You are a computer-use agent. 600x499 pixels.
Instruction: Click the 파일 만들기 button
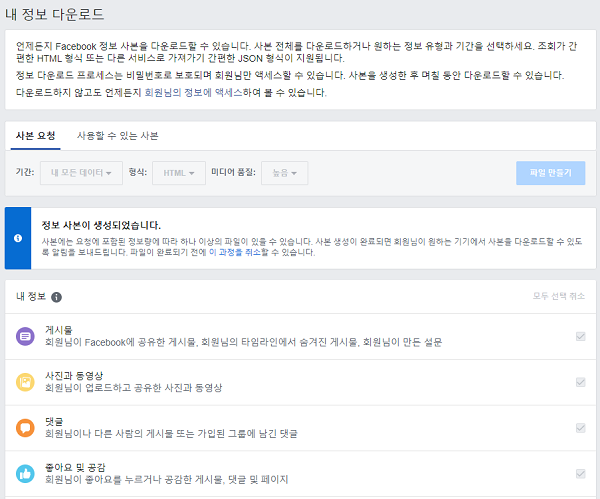pyautogui.click(x=551, y=173)
